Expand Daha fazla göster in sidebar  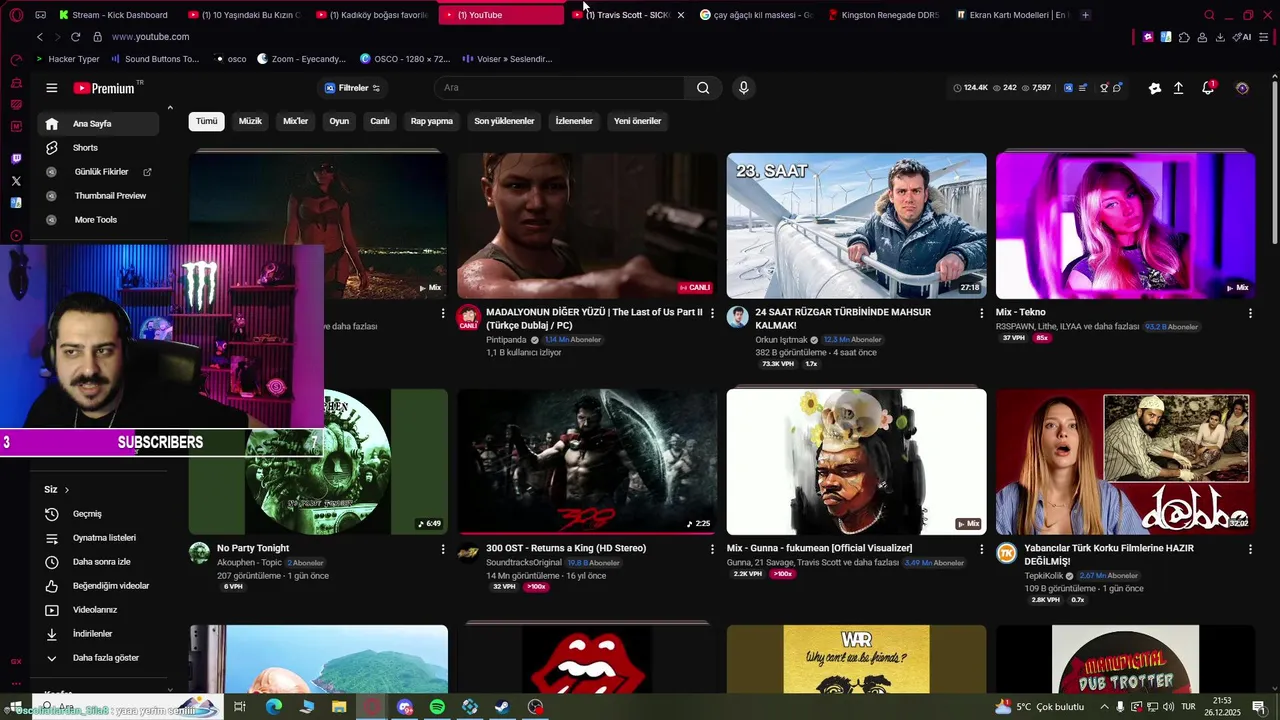pos(98,658)
